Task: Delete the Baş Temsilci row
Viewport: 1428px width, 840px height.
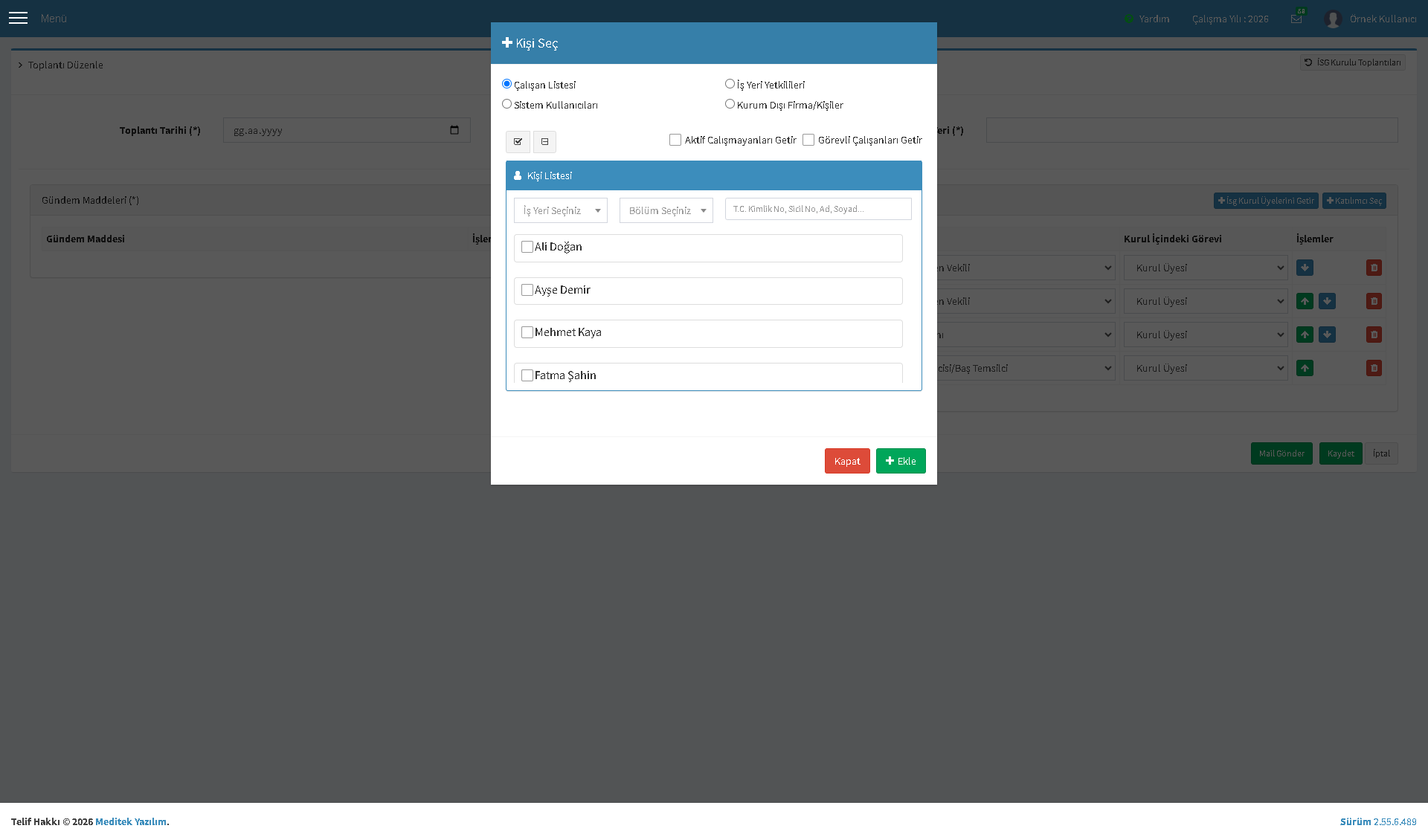Action: pyautogui.click(x=1374, y=368)
